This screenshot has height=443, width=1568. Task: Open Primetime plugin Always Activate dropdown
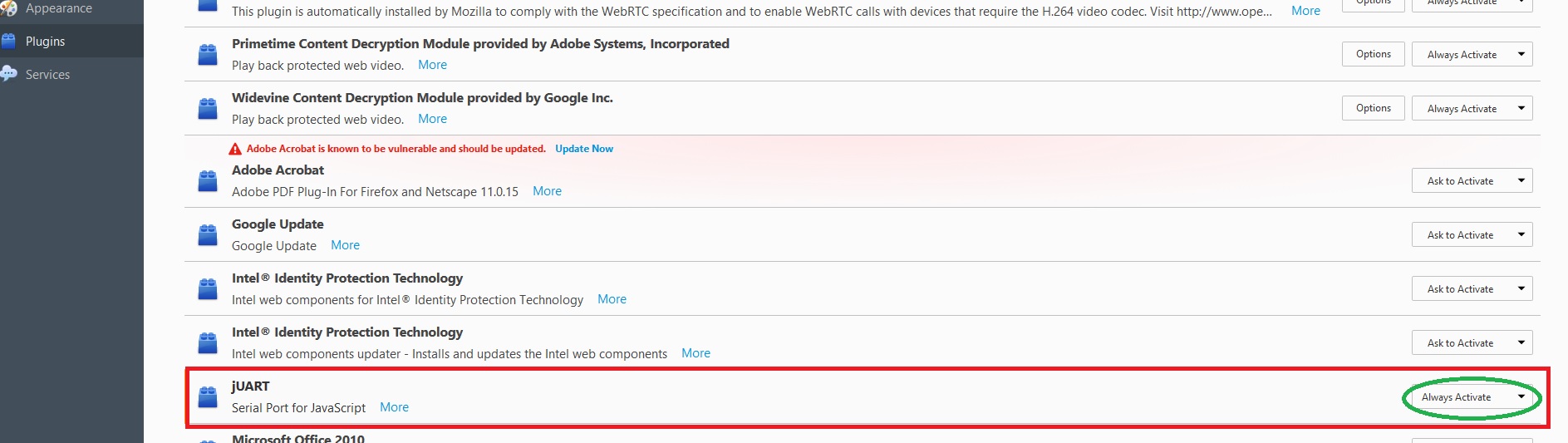pos(1472,54)
